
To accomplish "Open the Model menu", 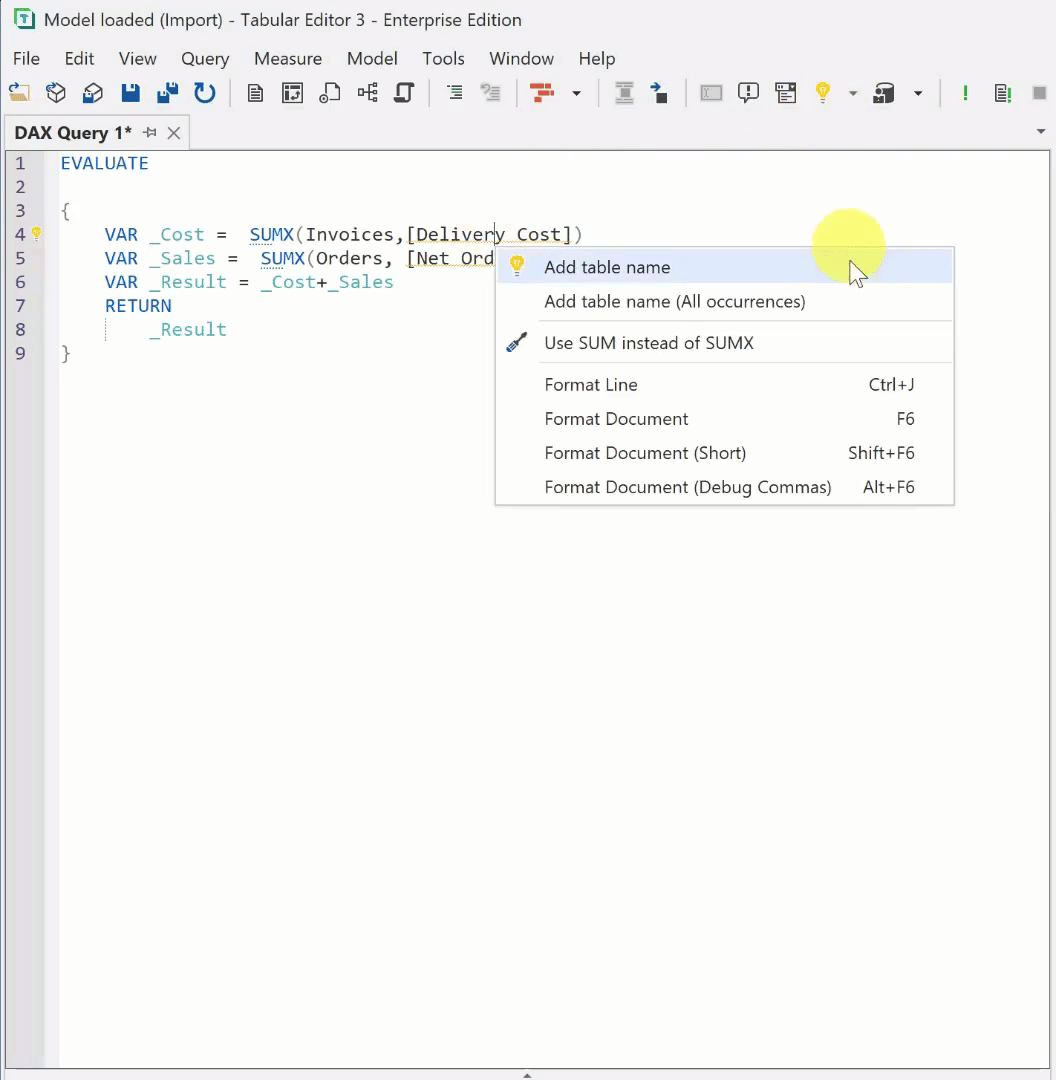I will point(372,59).
